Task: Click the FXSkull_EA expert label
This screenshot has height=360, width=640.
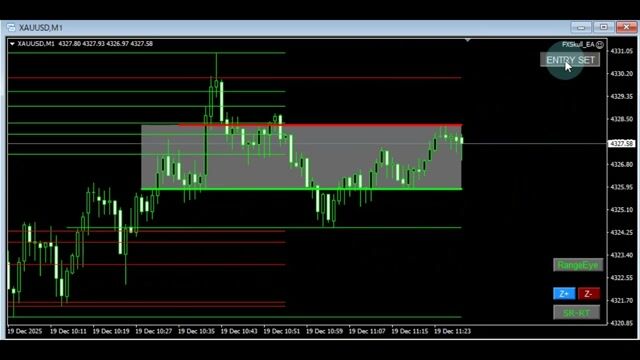Action: pos(578,44)
